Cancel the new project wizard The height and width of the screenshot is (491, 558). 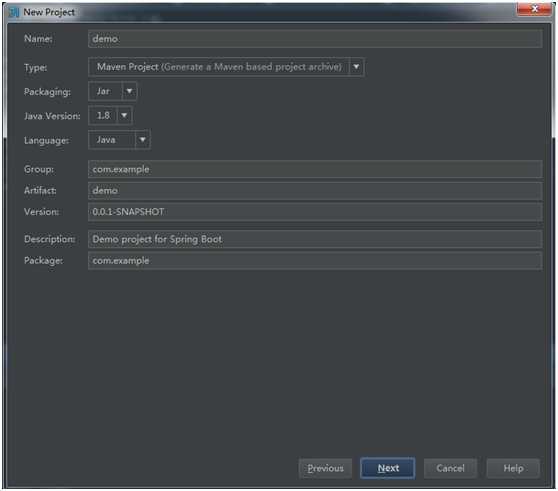[x=450, y=468]
